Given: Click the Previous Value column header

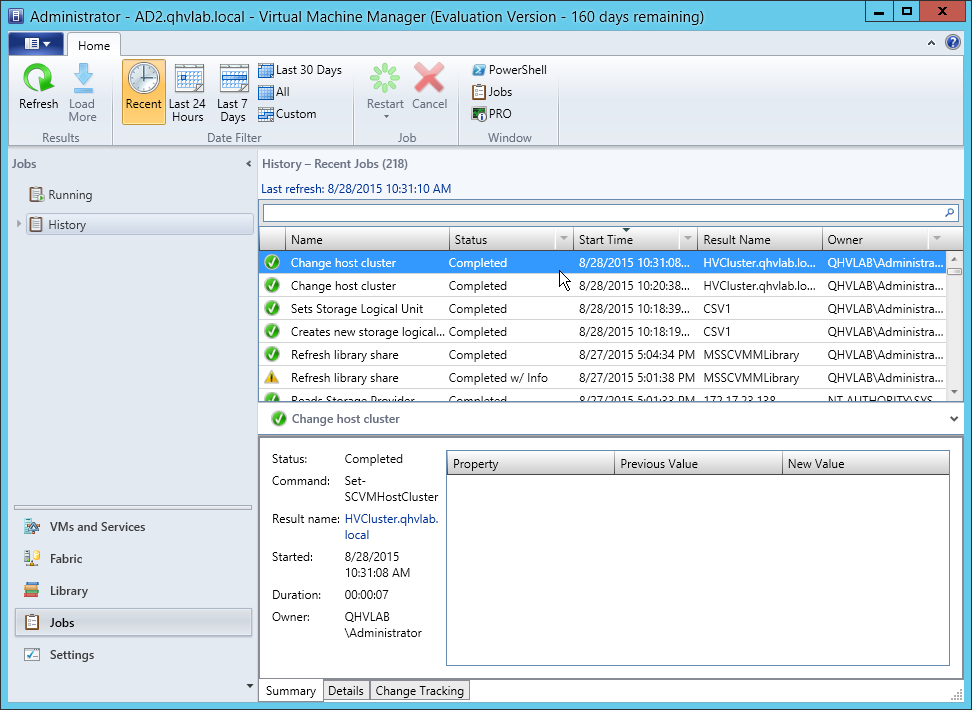Looking at the screenshot, I should pos(699,464).
